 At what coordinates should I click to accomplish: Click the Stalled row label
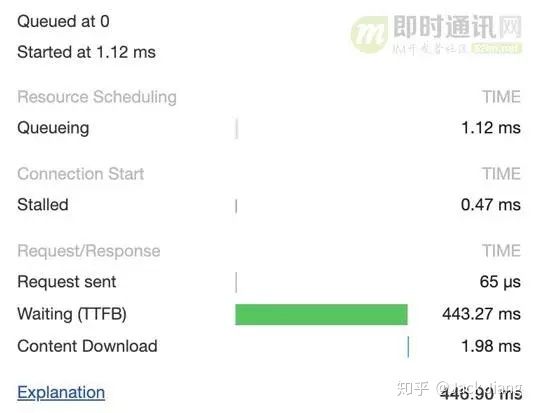coord(43,204)
